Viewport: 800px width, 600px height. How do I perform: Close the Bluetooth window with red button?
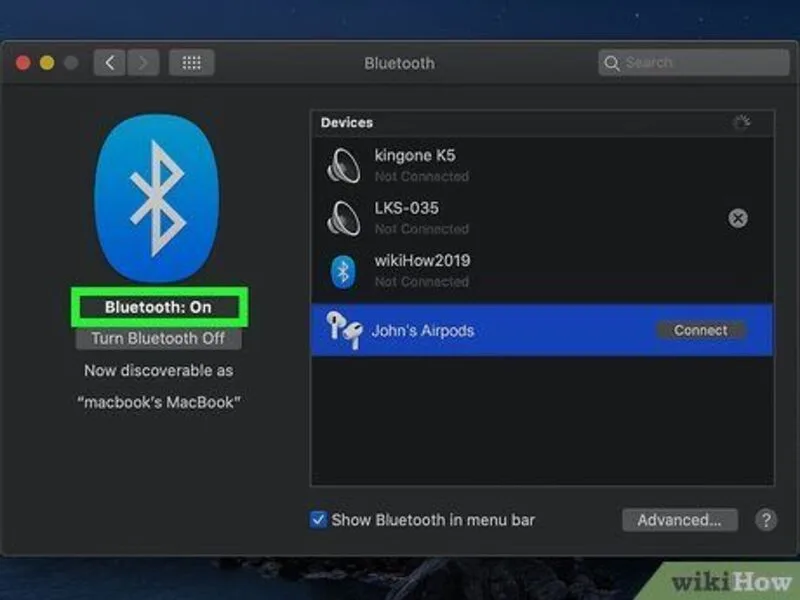[23, 63]
